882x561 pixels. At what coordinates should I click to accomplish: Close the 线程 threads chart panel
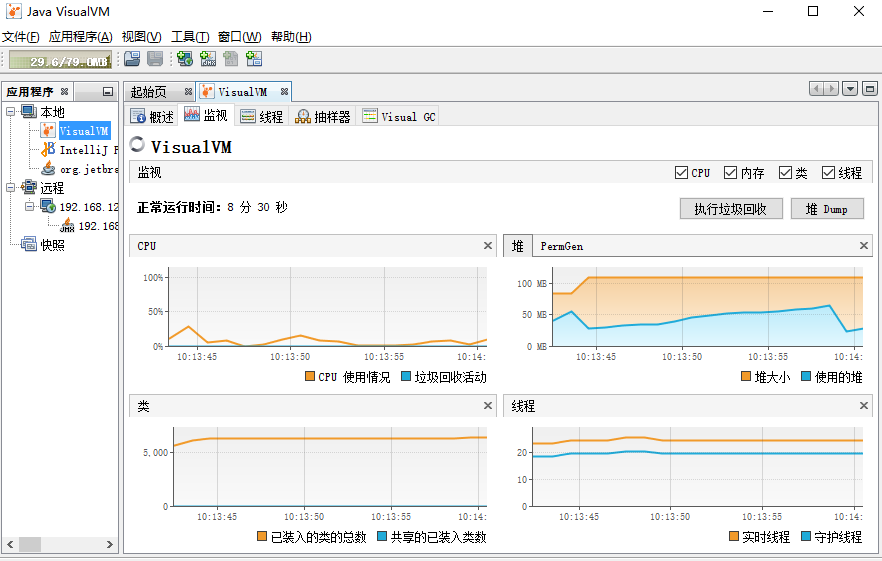point(864,405)
